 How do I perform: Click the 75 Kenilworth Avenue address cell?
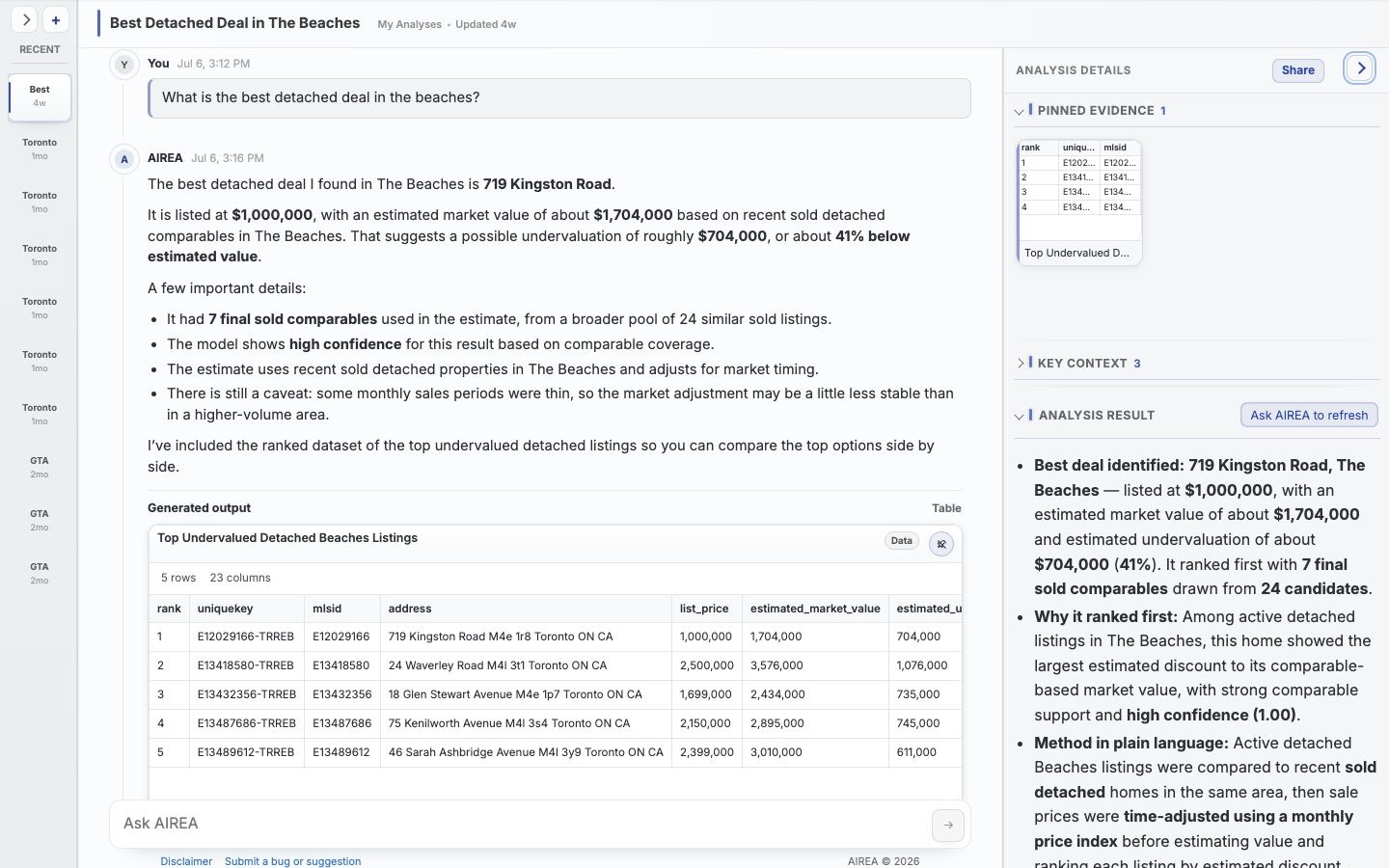526,723
